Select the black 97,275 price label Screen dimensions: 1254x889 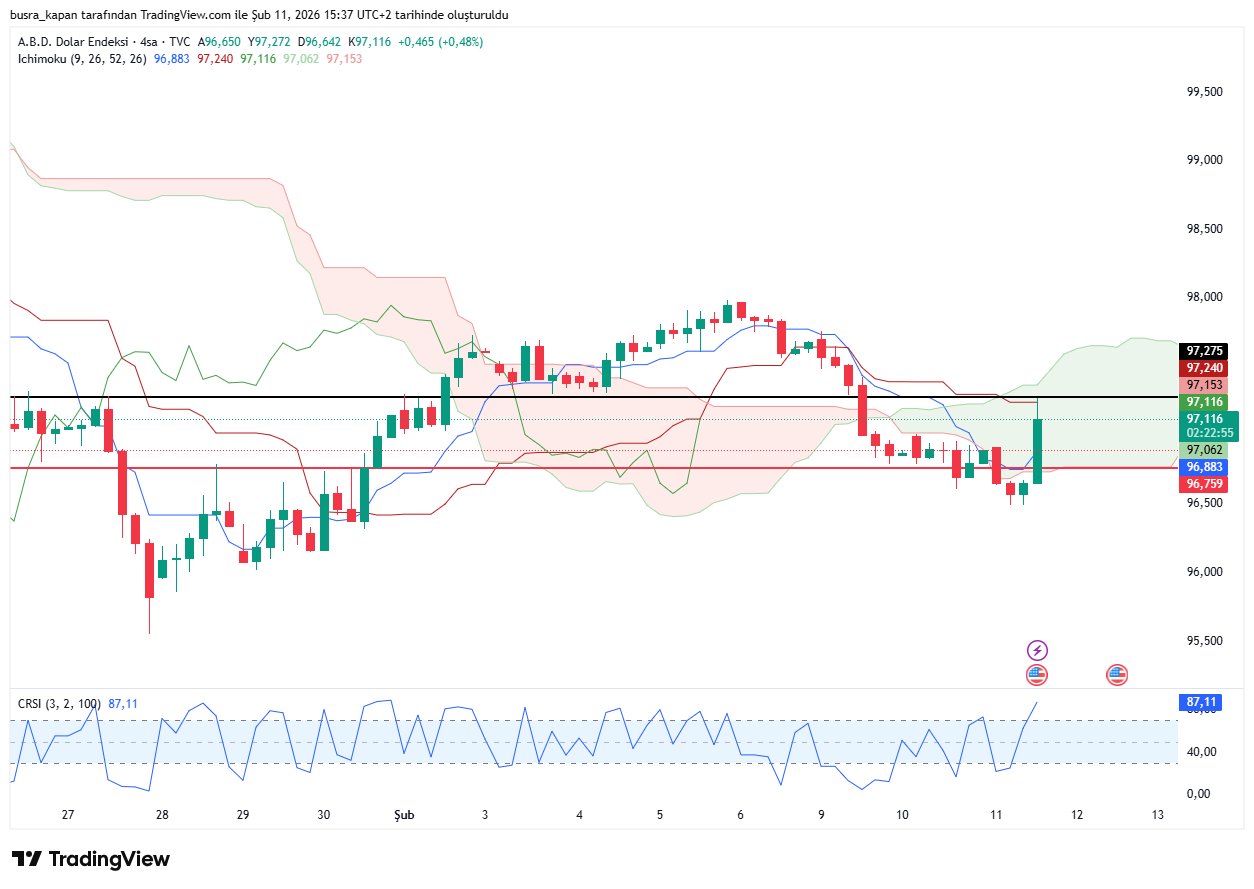(x=1204, y=351)
